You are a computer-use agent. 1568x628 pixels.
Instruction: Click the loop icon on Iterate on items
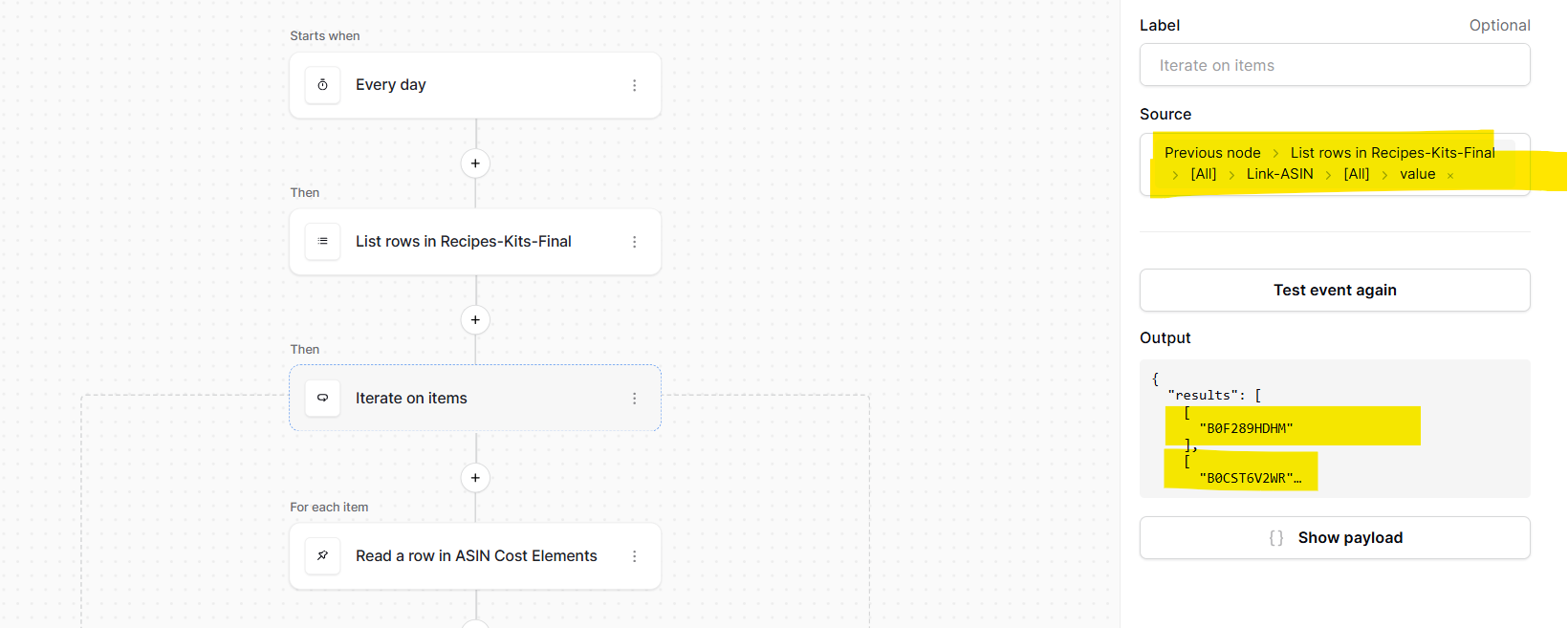pos(323,399)
